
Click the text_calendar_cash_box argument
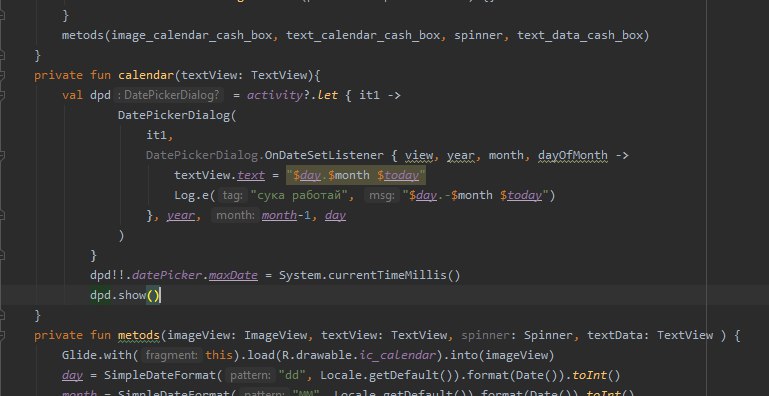point(363,35)
